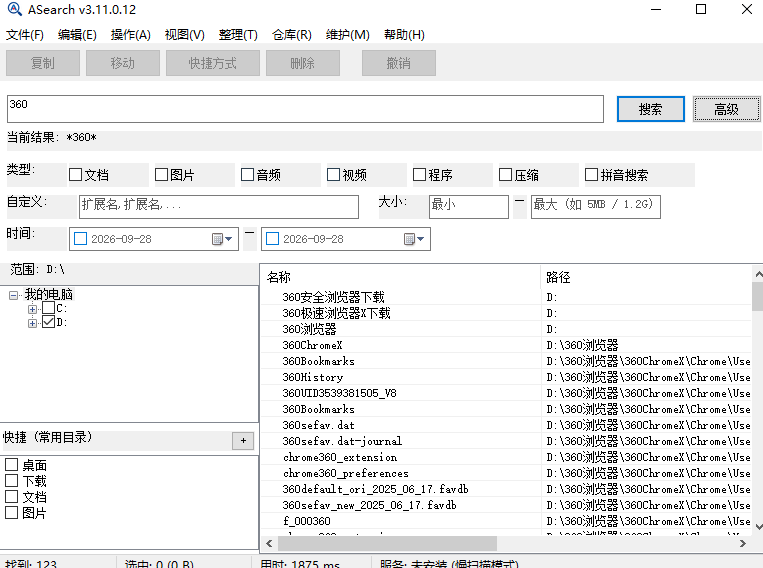This screenshot has width=763, height=568.
Task: Select the 360浏览器 folder result
Action: point(309,329)
